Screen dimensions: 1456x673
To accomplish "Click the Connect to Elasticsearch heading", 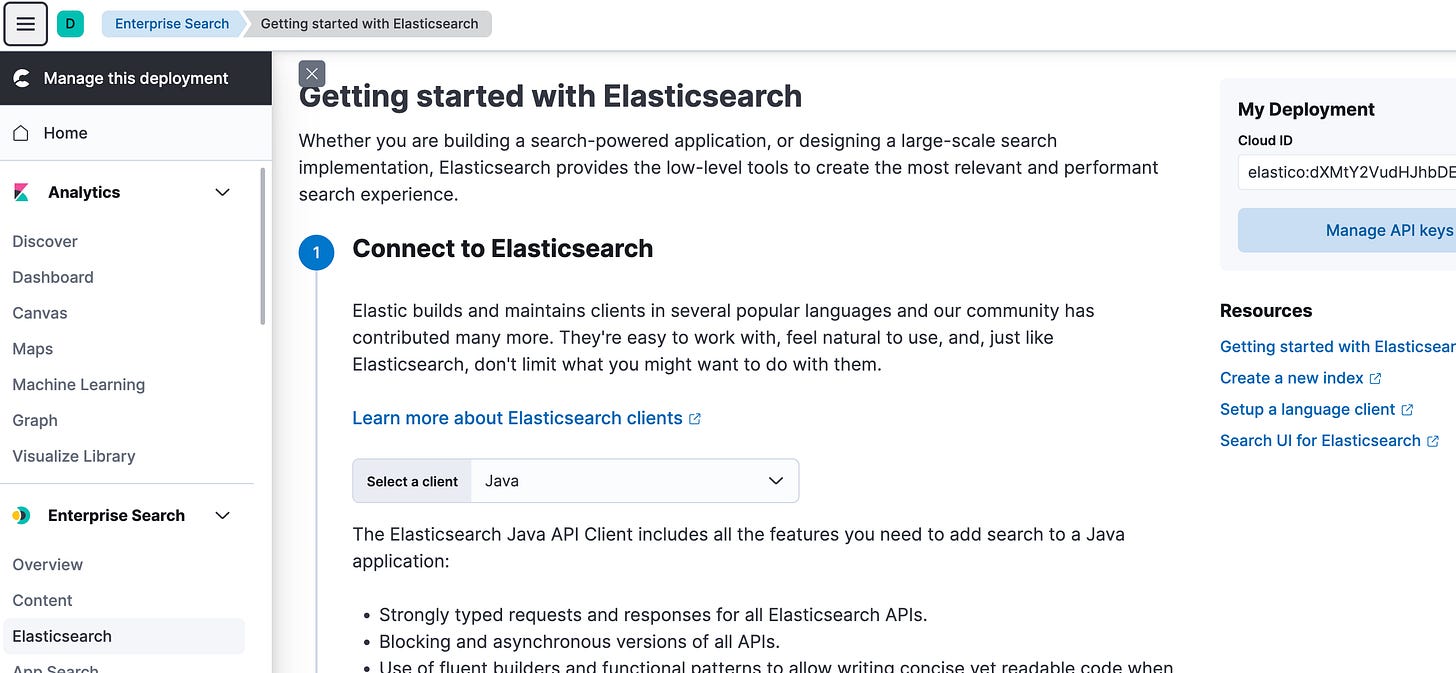I will point(503,249).
